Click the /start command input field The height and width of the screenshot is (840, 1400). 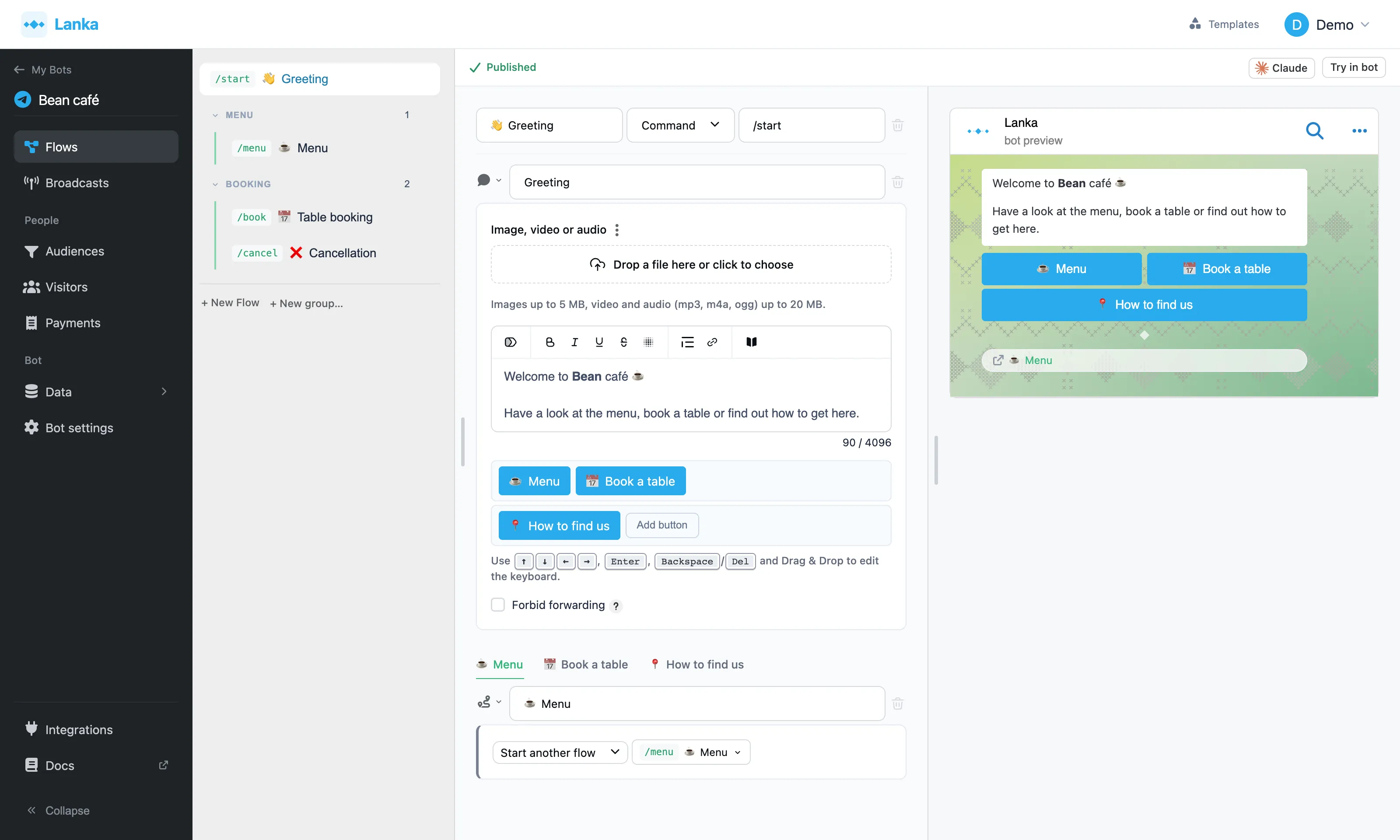coord(812,125)
